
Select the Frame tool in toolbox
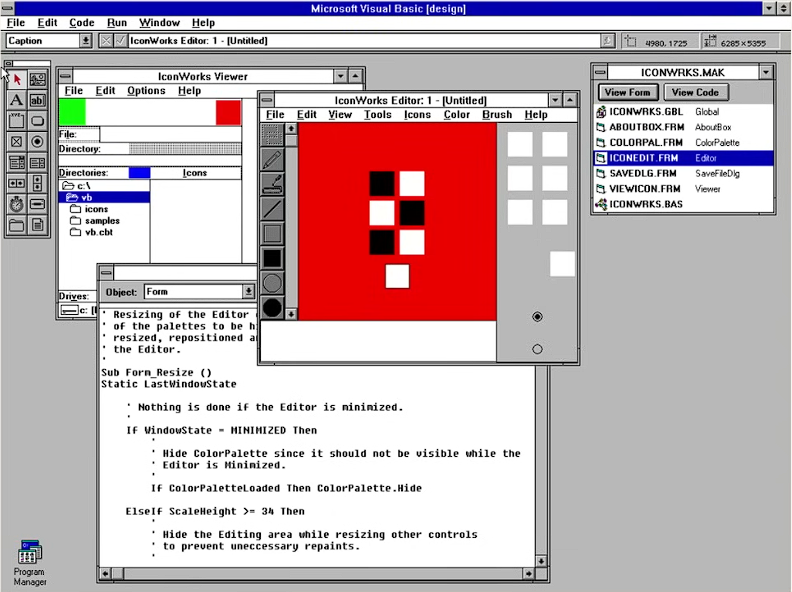pyautogui.click(x=17, y=121)
